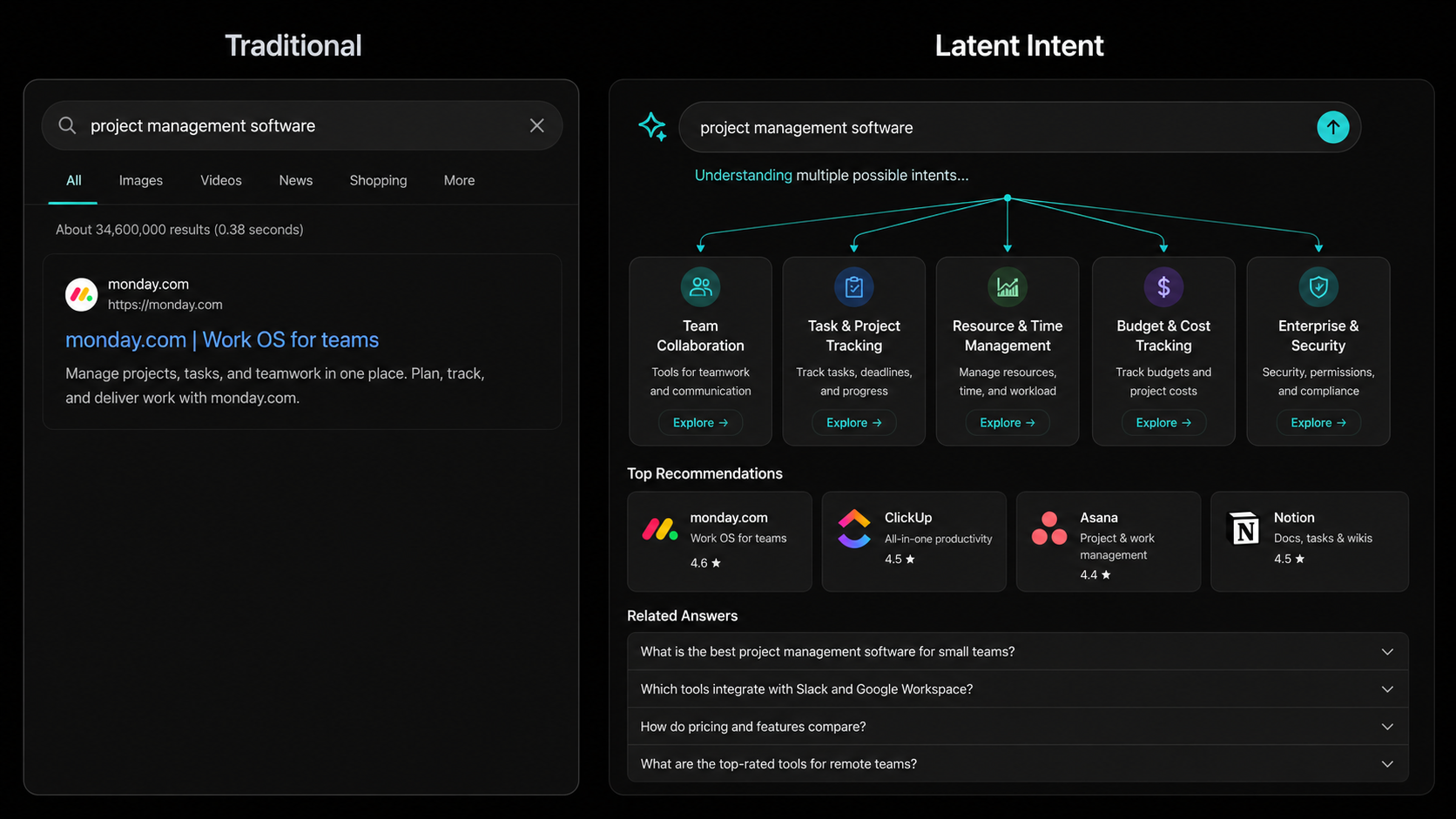
Task: Expand 'top-rated tools for remote teams' question
Action: (1017, 763)
